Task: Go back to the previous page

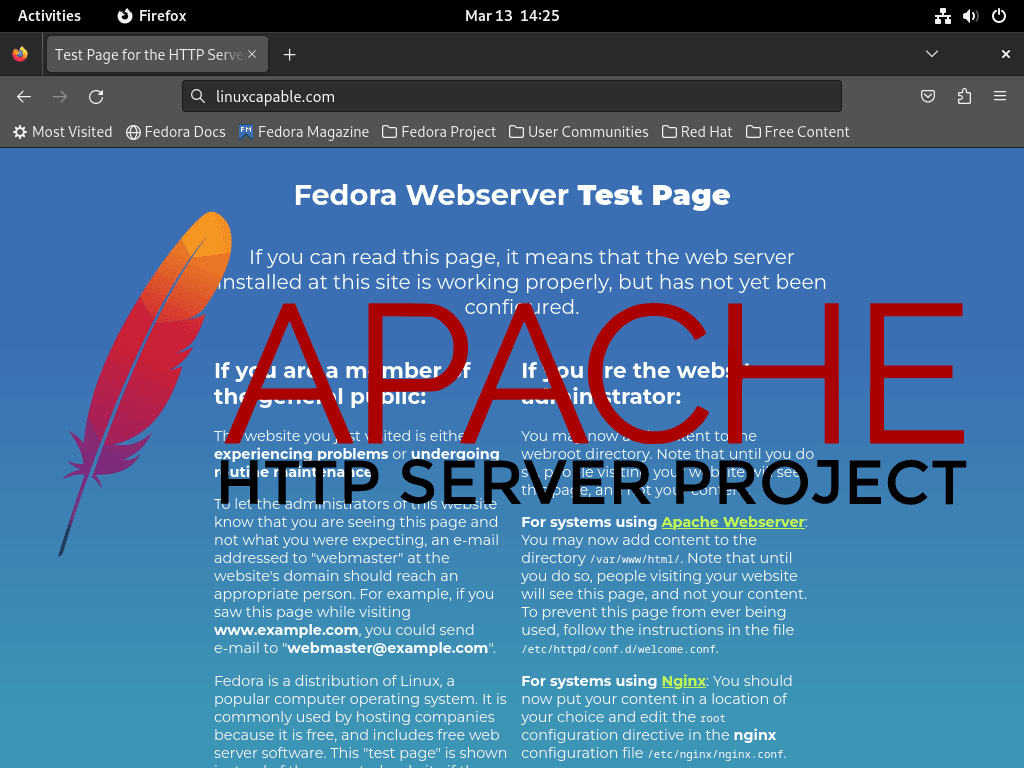Action: point(24,97)
